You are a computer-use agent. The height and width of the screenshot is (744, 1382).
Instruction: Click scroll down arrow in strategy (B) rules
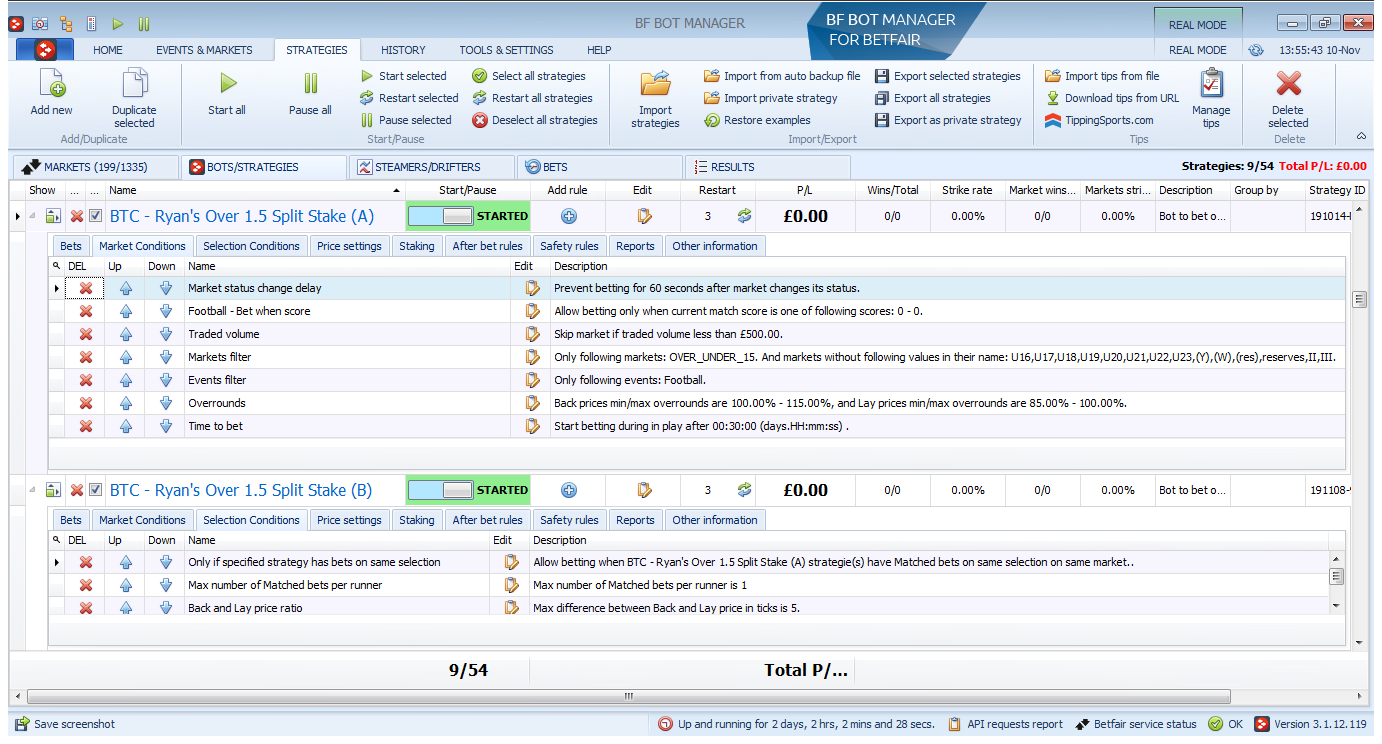coord(1336,606)
